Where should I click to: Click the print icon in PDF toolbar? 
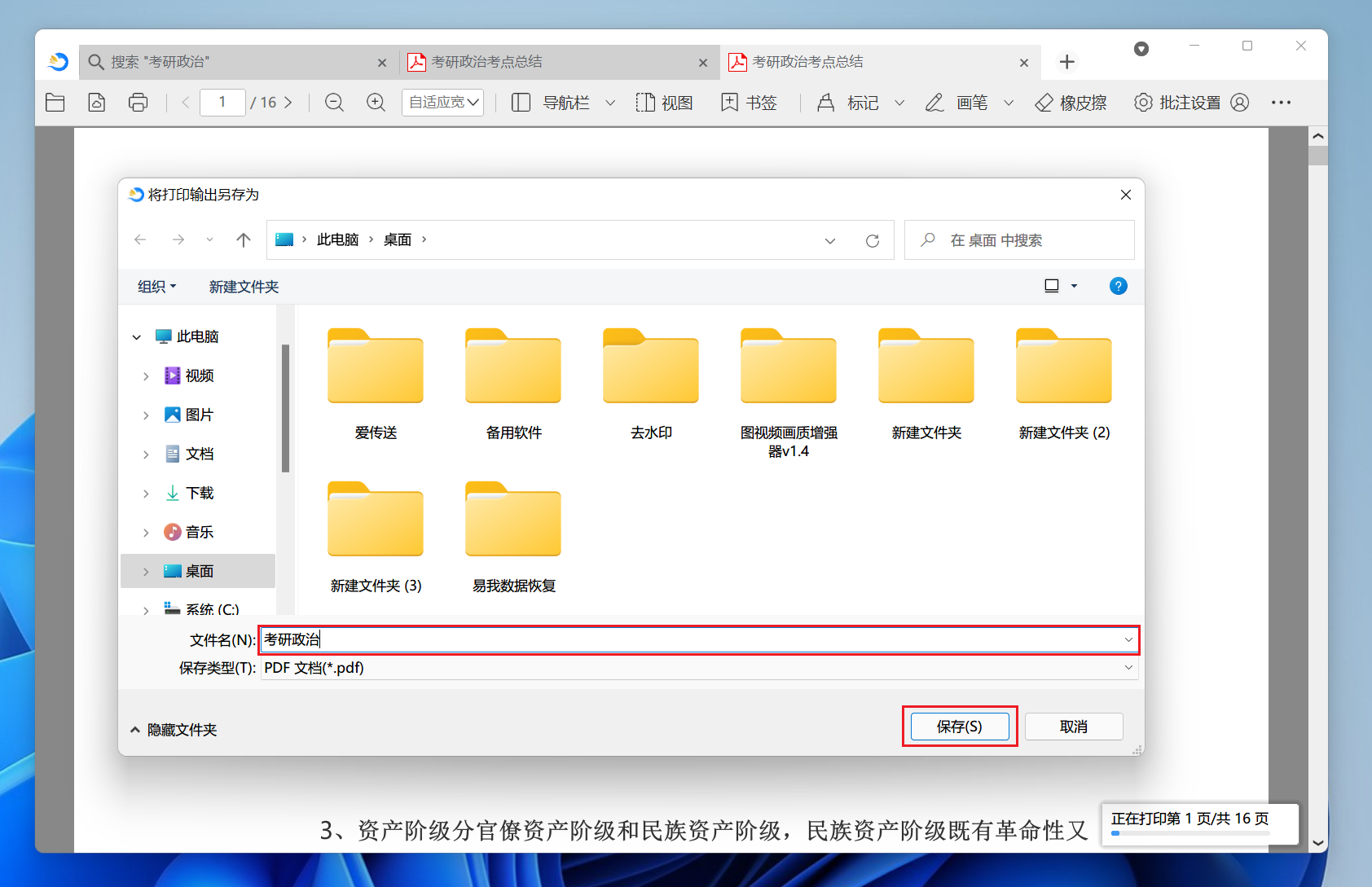coord(139,103)
